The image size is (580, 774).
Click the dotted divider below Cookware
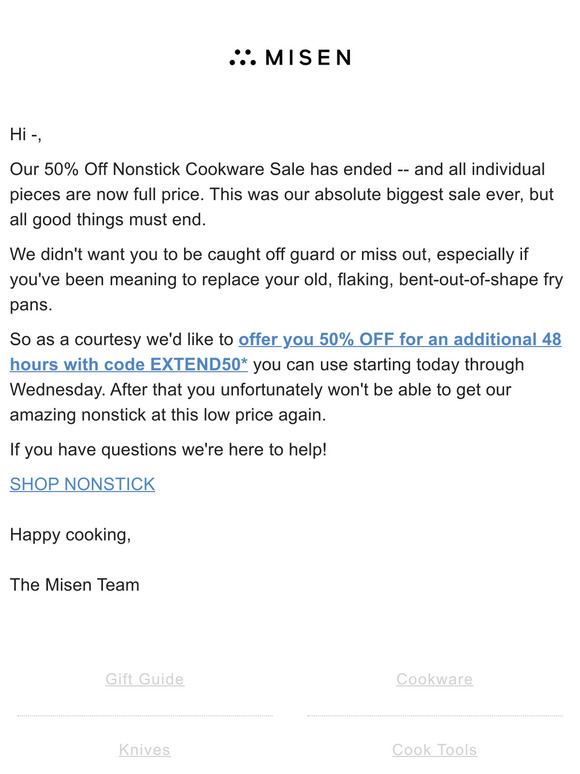[x=435, y=715]
